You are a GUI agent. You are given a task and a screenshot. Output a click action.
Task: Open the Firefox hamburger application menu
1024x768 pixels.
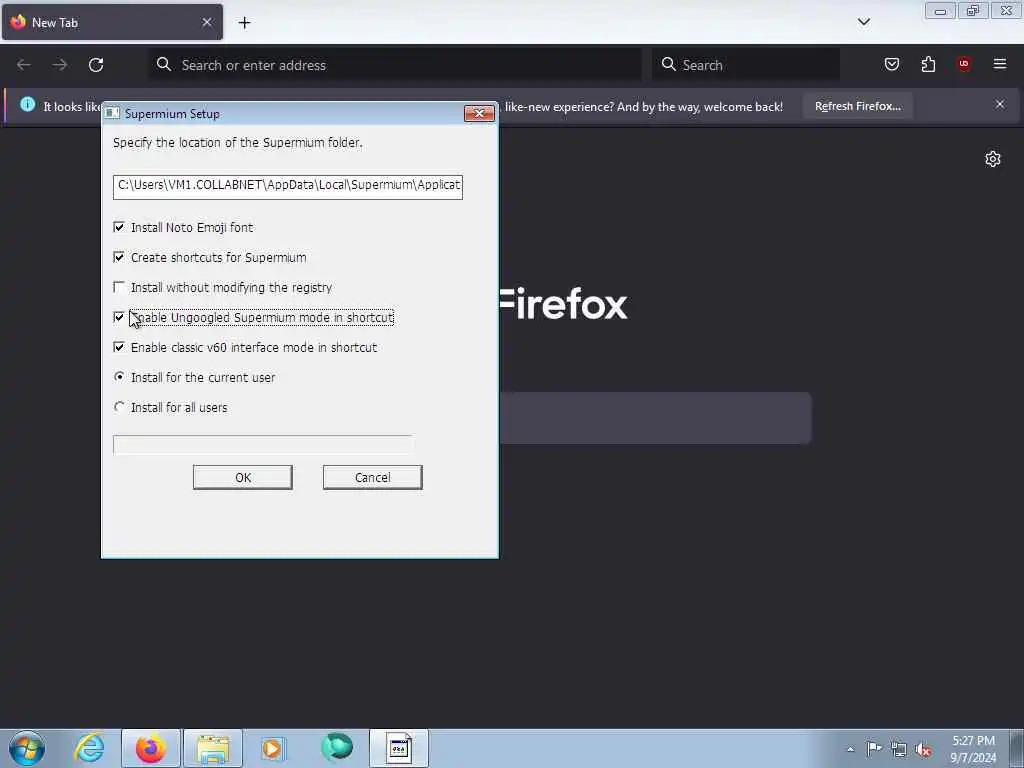1000,64
